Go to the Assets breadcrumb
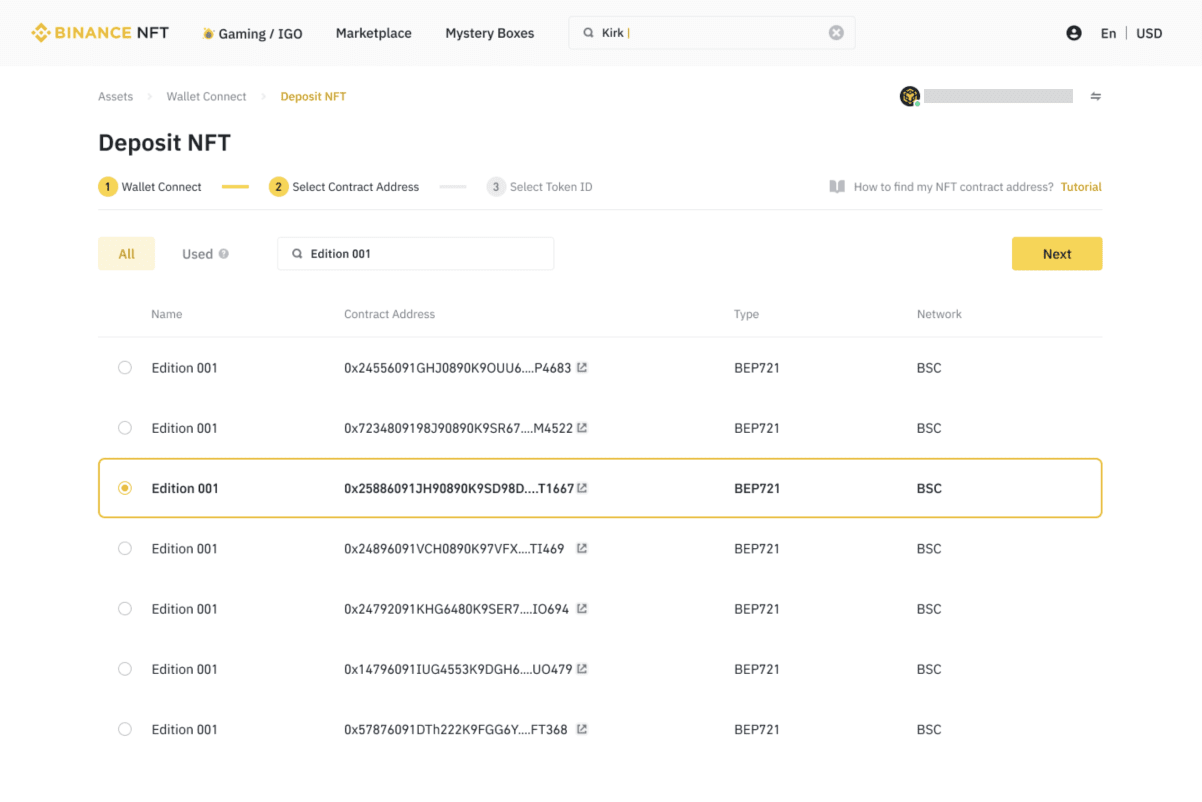 (115, 97)
